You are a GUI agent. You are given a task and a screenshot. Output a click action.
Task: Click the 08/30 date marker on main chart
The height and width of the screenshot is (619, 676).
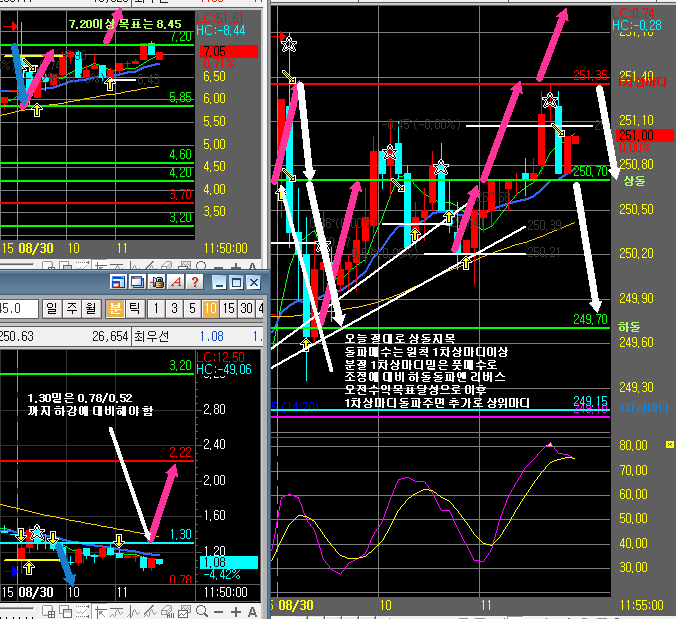(x=300, y=606)
